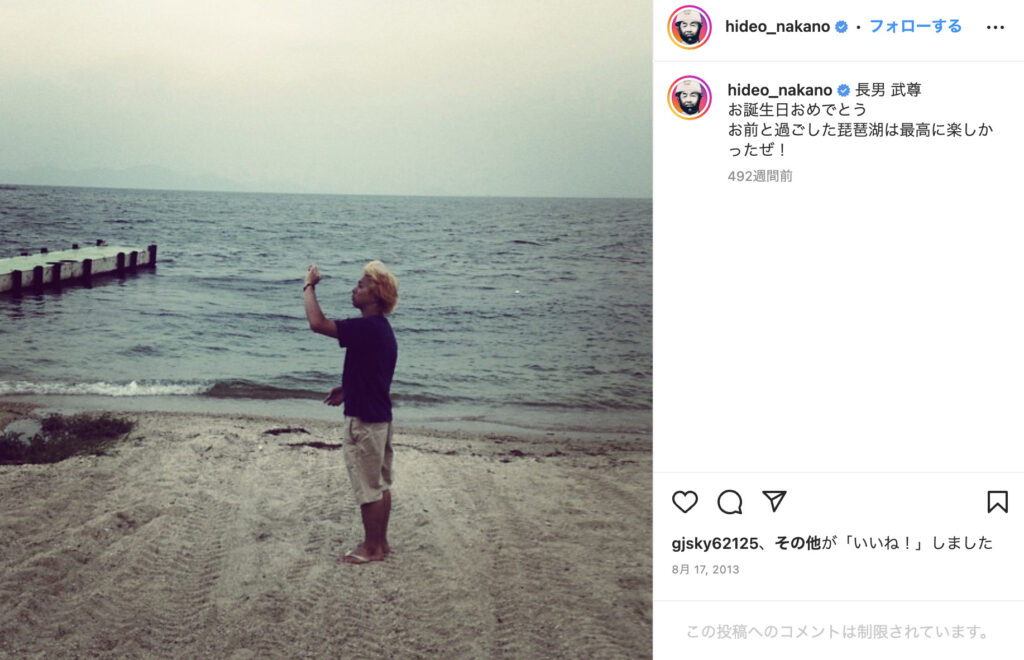The image size is (1024, 660).
Task: Click caption profile avatar picture
Action: [689, 97]
